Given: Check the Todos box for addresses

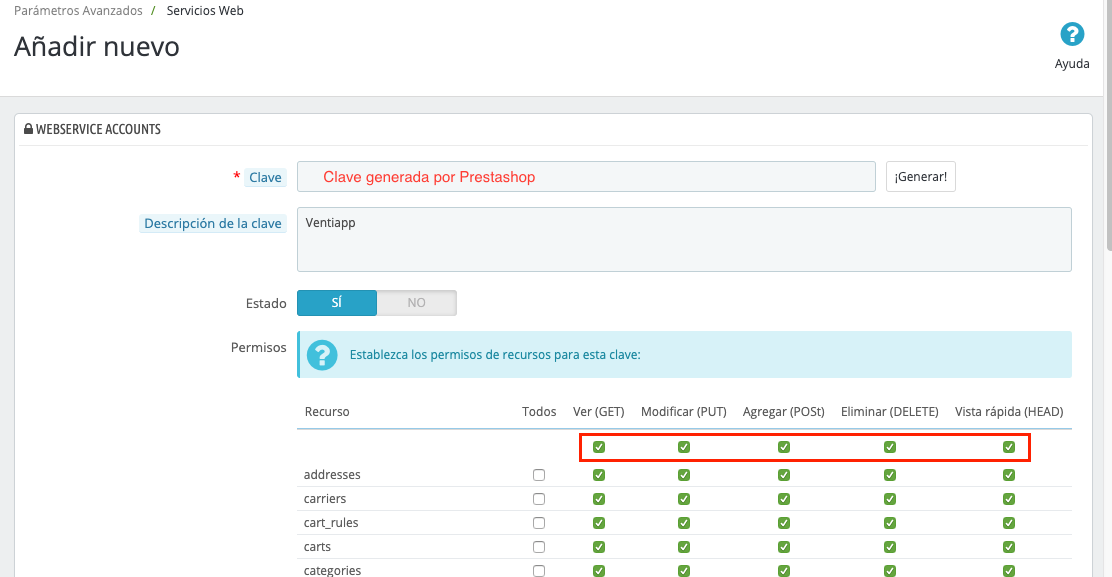Looking at the screenshot, I should 539,475.
